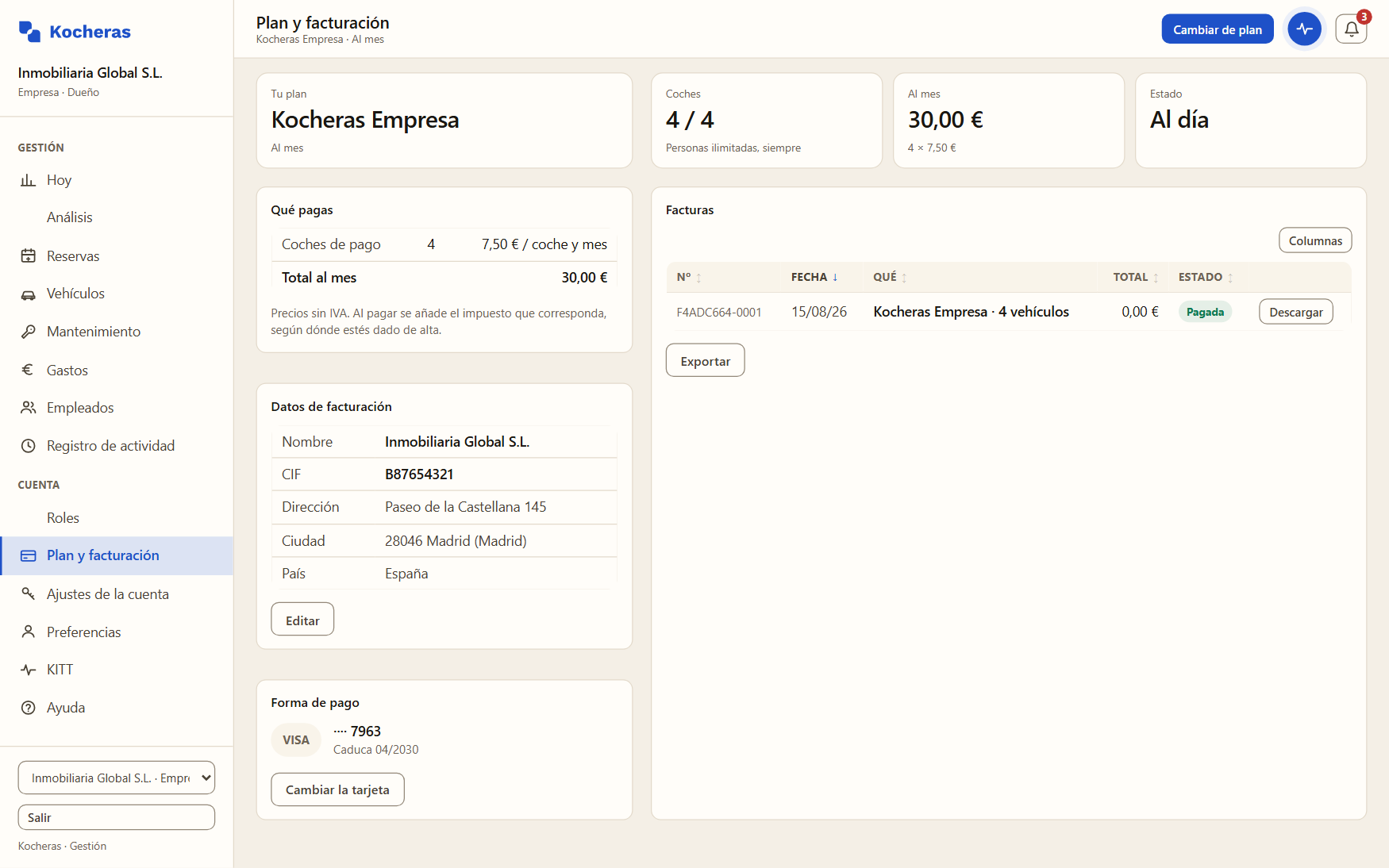Open the Columnas column picker
Viewport: 1389px width, 868px height.
[1315, 240]
